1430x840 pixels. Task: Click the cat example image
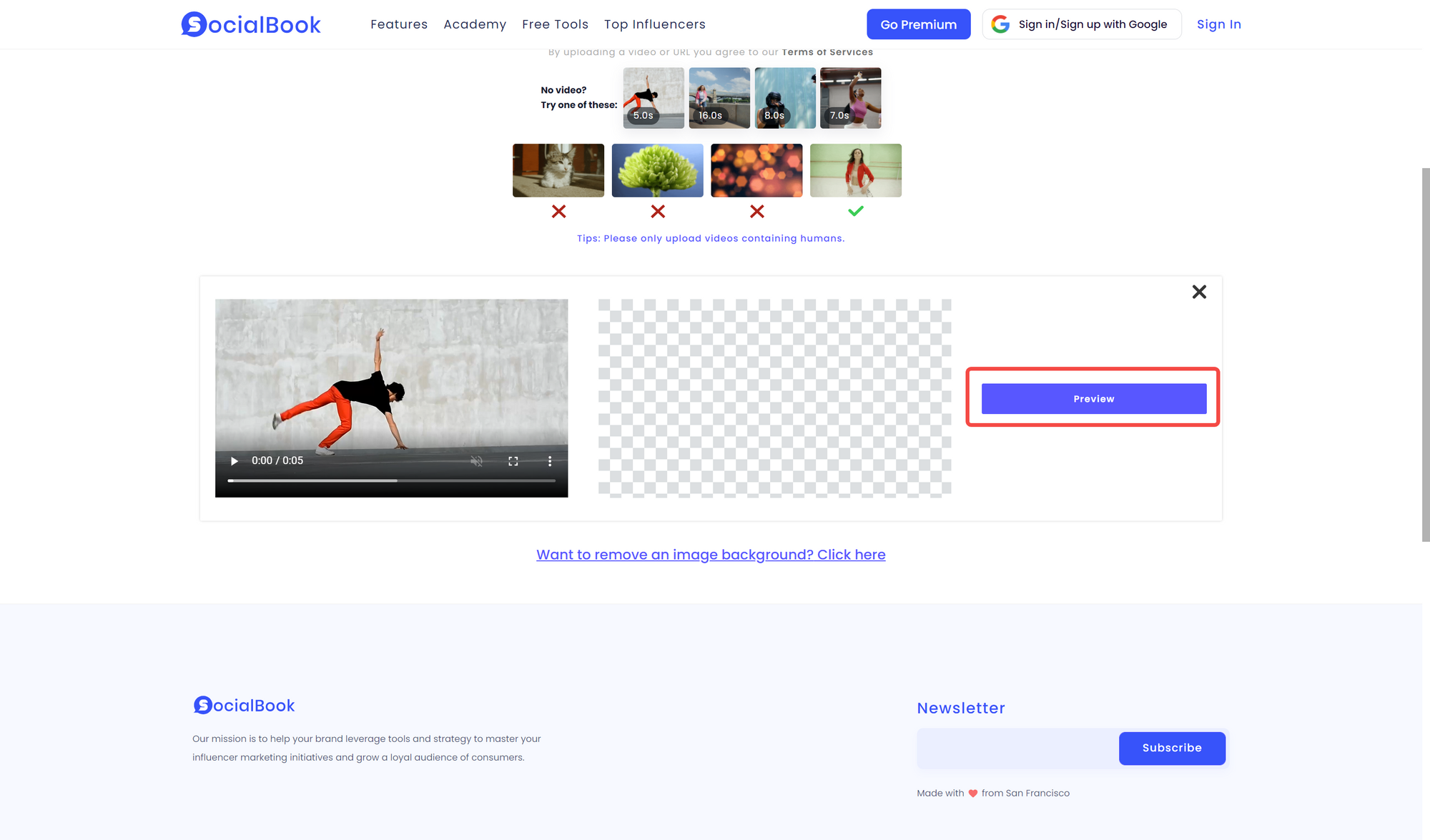(558, 170)
